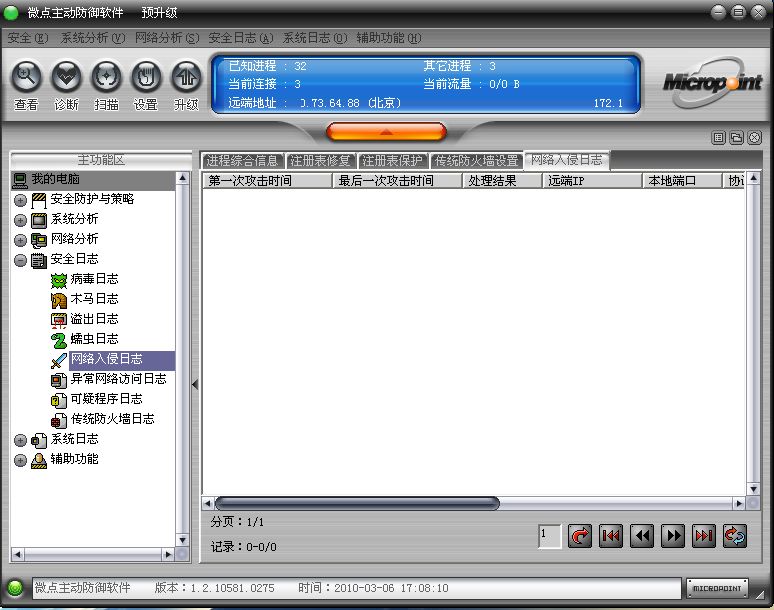This screenshot has width=774, height=610.
Task: Switch to the 传统防火墙设置 tab
Action: click(x=476, y=161)
